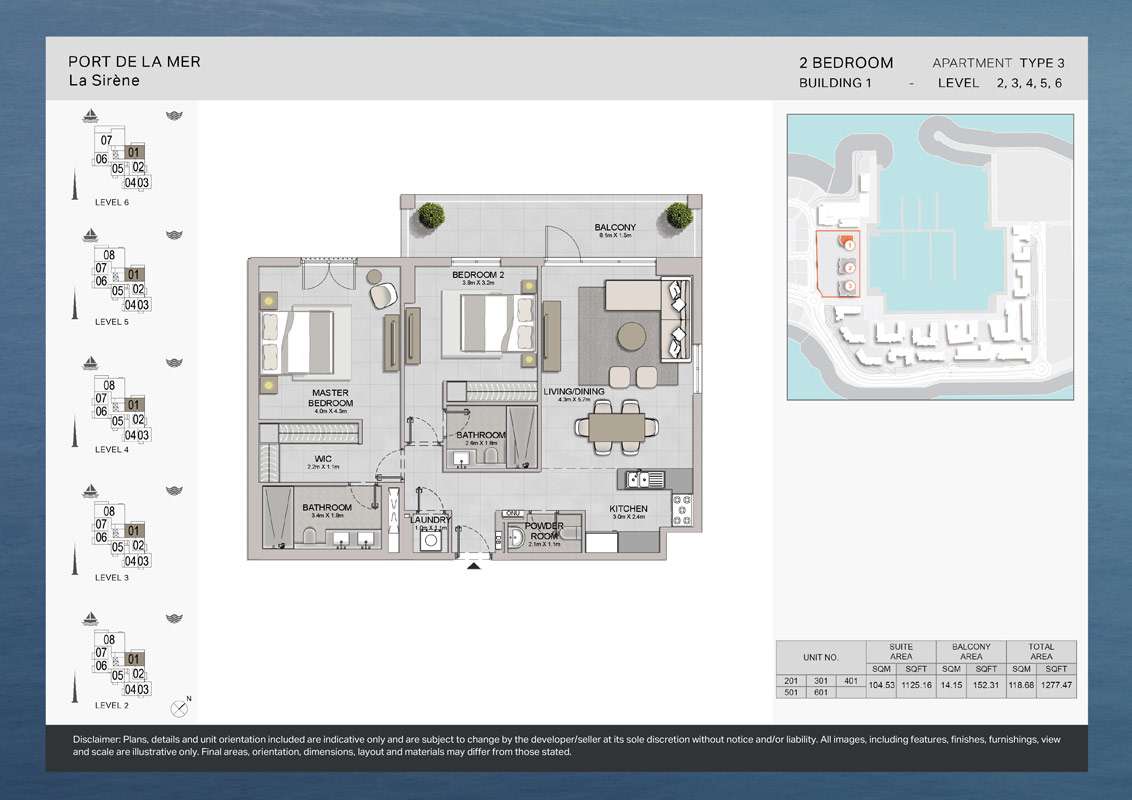Click the washing machine in the Laundry
Image resolution: width=1132 pixels, height=800 pixels.
[431, 539]
